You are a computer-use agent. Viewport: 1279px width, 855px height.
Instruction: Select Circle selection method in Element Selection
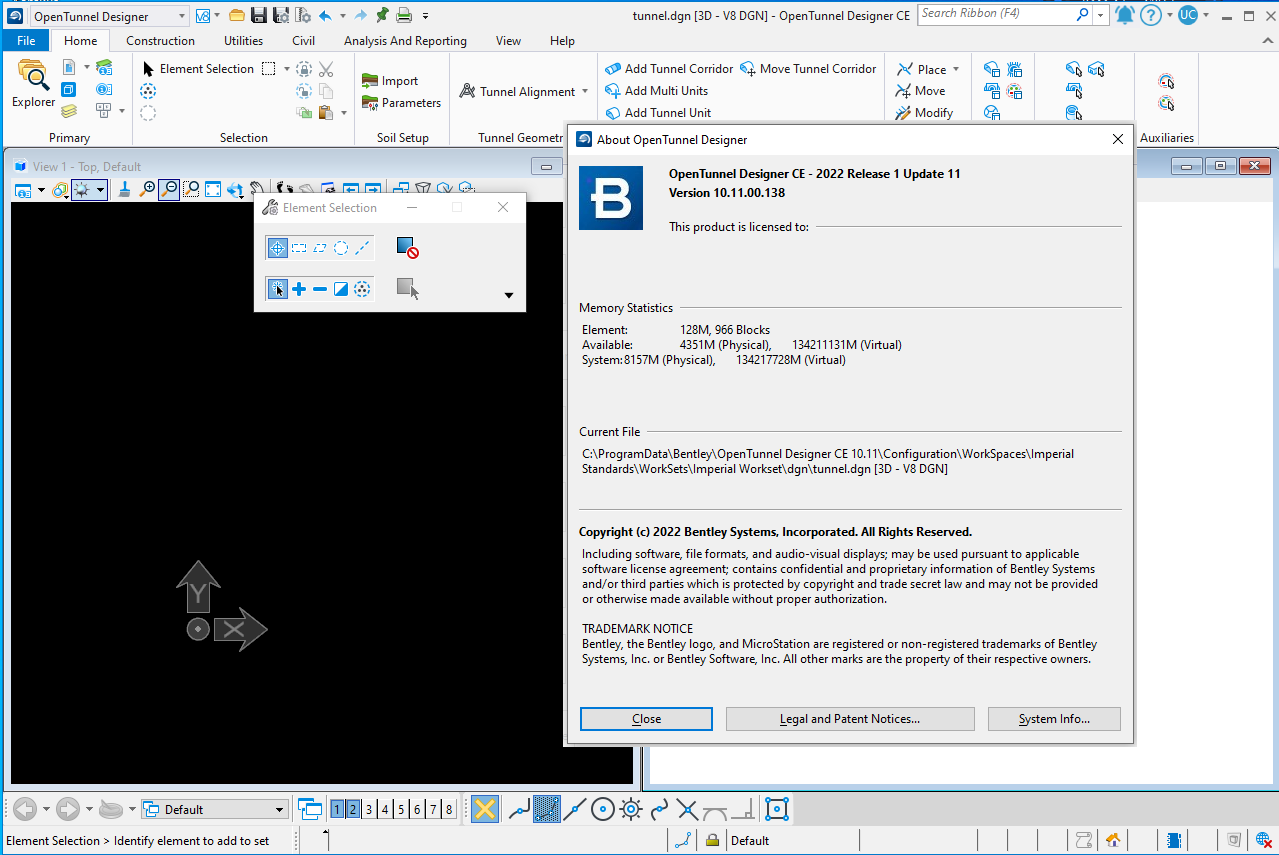(x=341, y=248)
